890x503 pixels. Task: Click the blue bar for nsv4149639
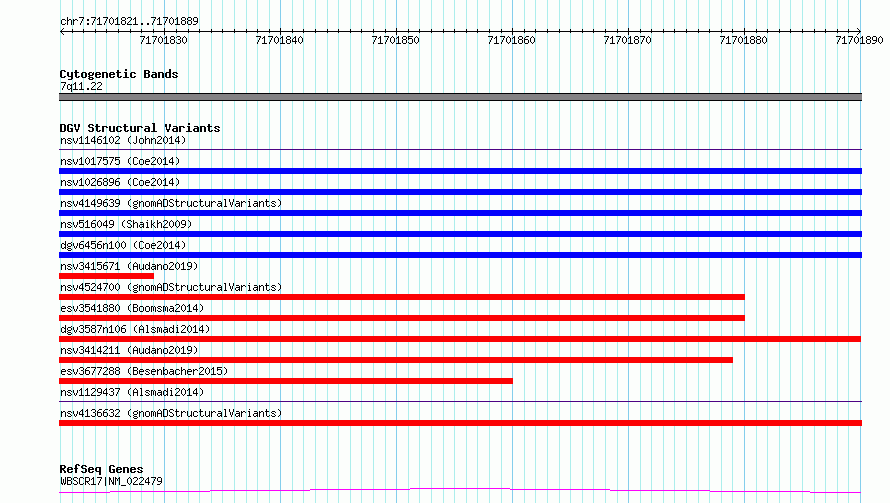coord(460,213)
